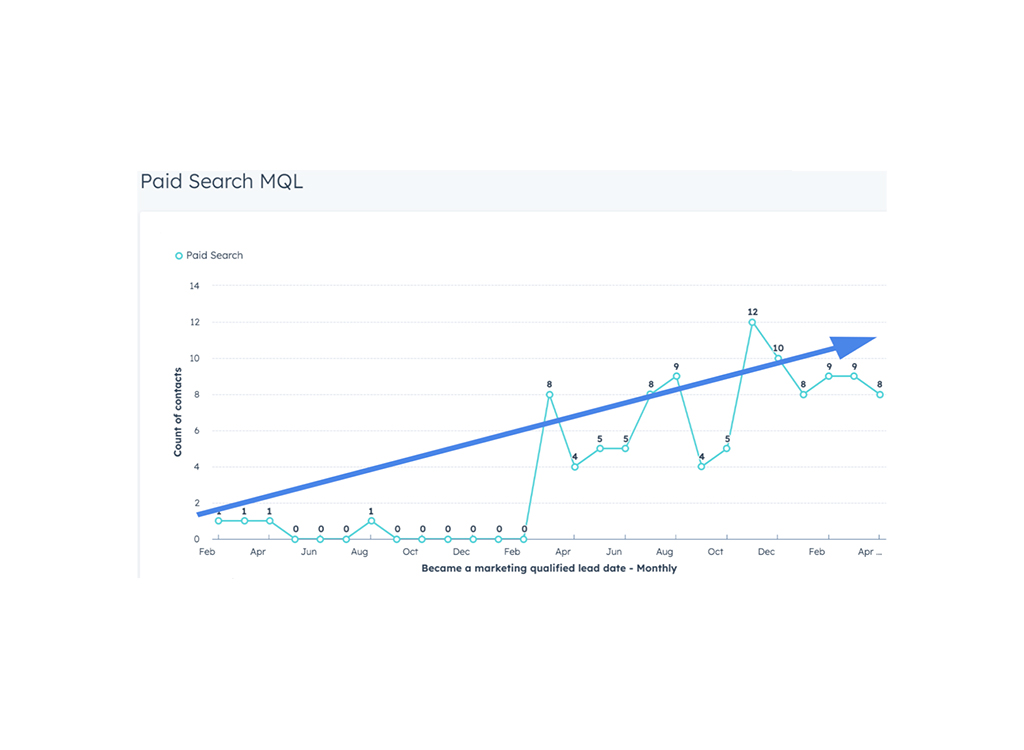Select the peak data point labeled 12
Screen dimensions: 1024x750
[752, 322]
